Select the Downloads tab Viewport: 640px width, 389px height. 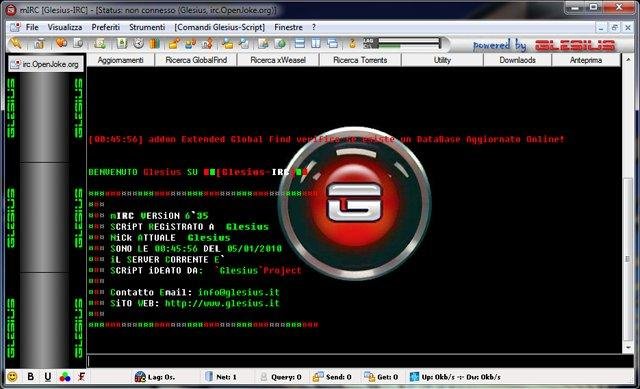[517, 60]
